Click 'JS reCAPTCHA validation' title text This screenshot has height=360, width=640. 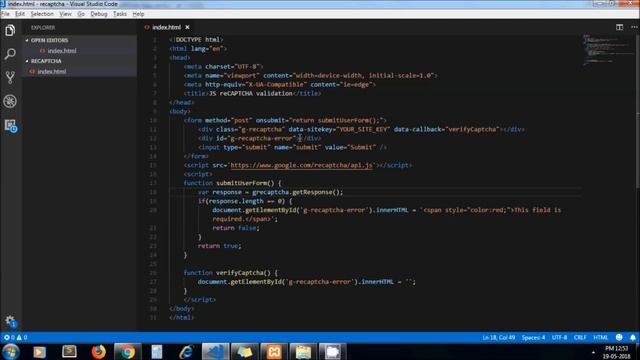coord(251,93)
